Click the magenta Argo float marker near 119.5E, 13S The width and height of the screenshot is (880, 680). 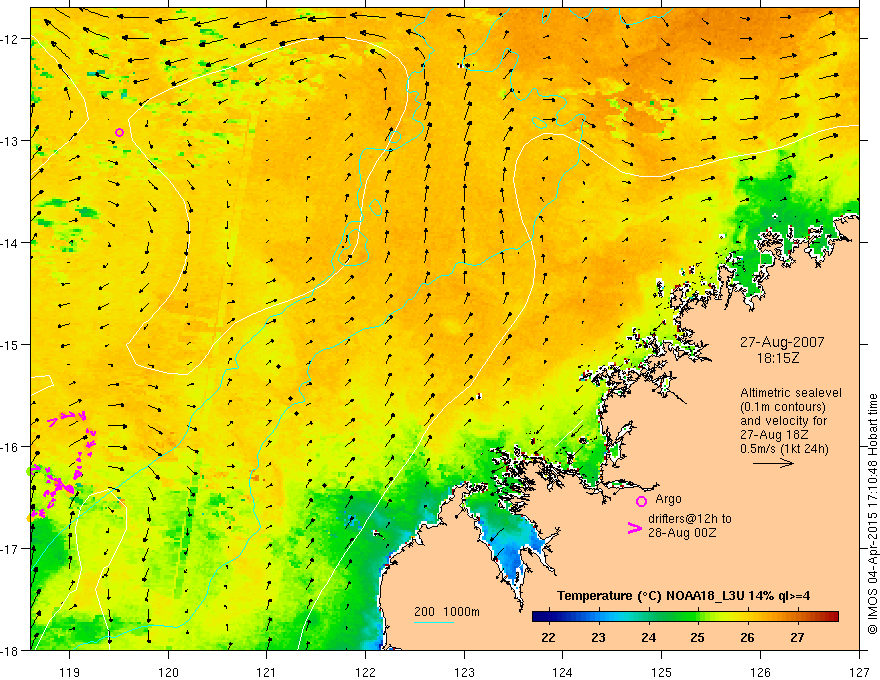(119, 132)
